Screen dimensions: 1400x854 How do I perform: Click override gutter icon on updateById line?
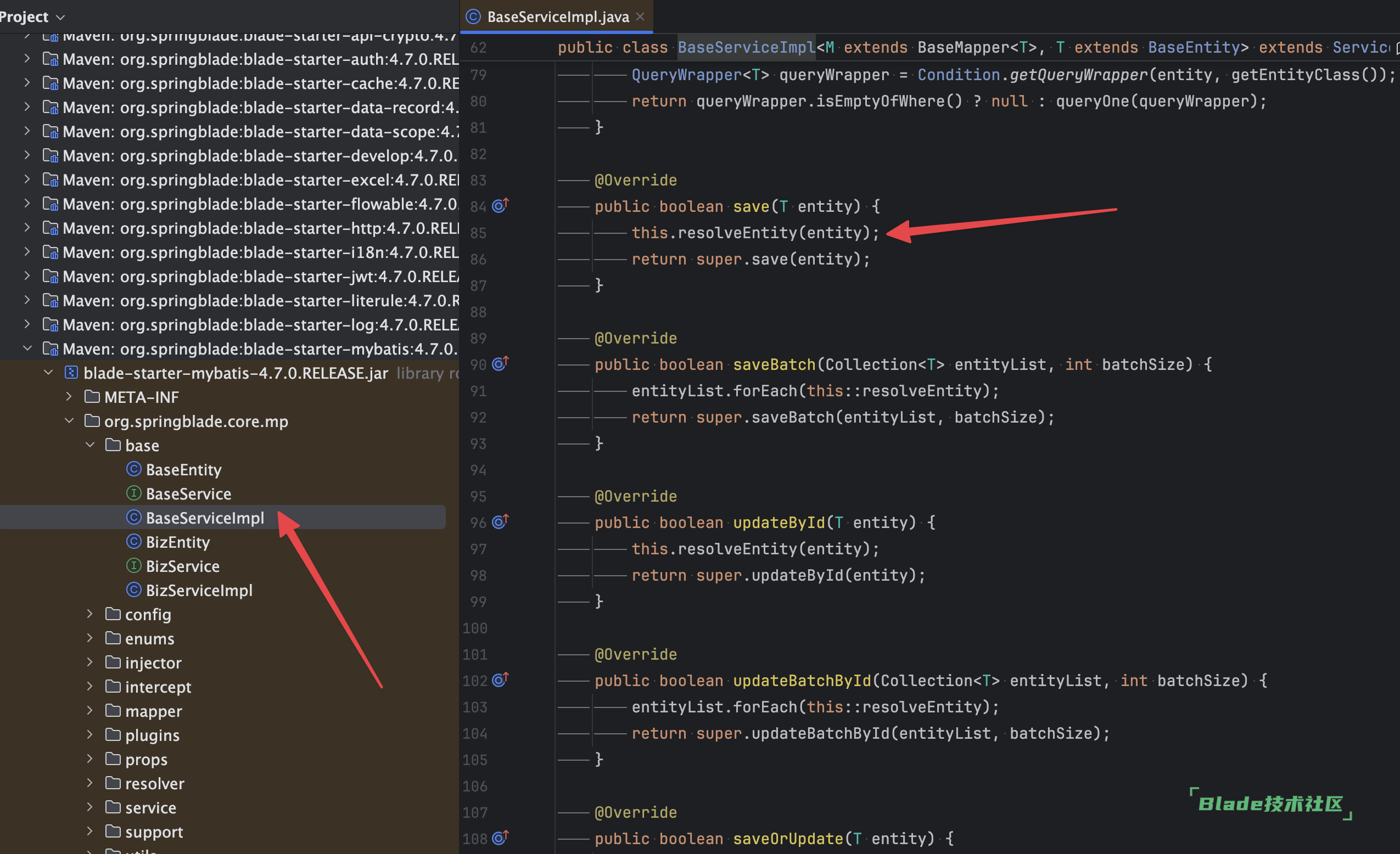pos(500,522)
